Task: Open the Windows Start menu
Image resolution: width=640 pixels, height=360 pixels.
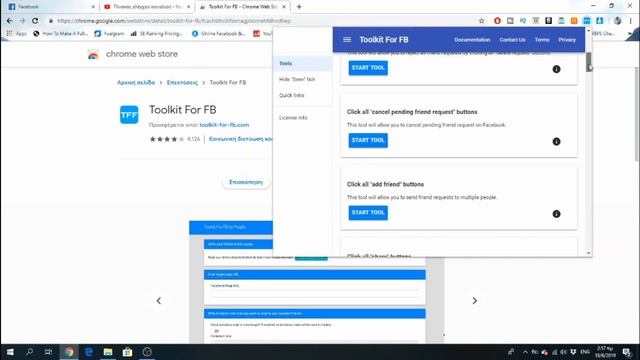Action: [x=10, y=352]
